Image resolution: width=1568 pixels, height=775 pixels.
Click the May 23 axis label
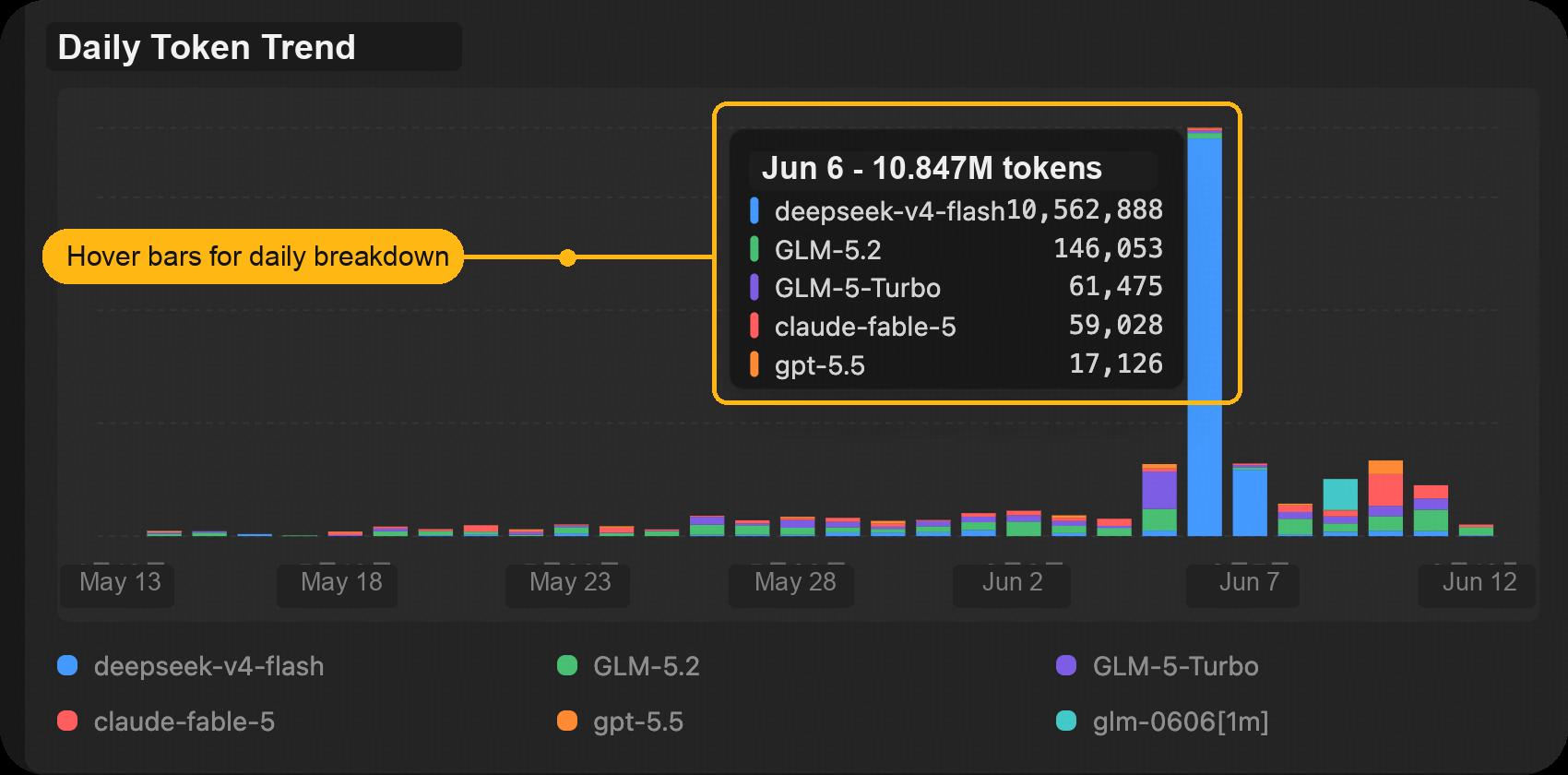[x=570, y=582]
